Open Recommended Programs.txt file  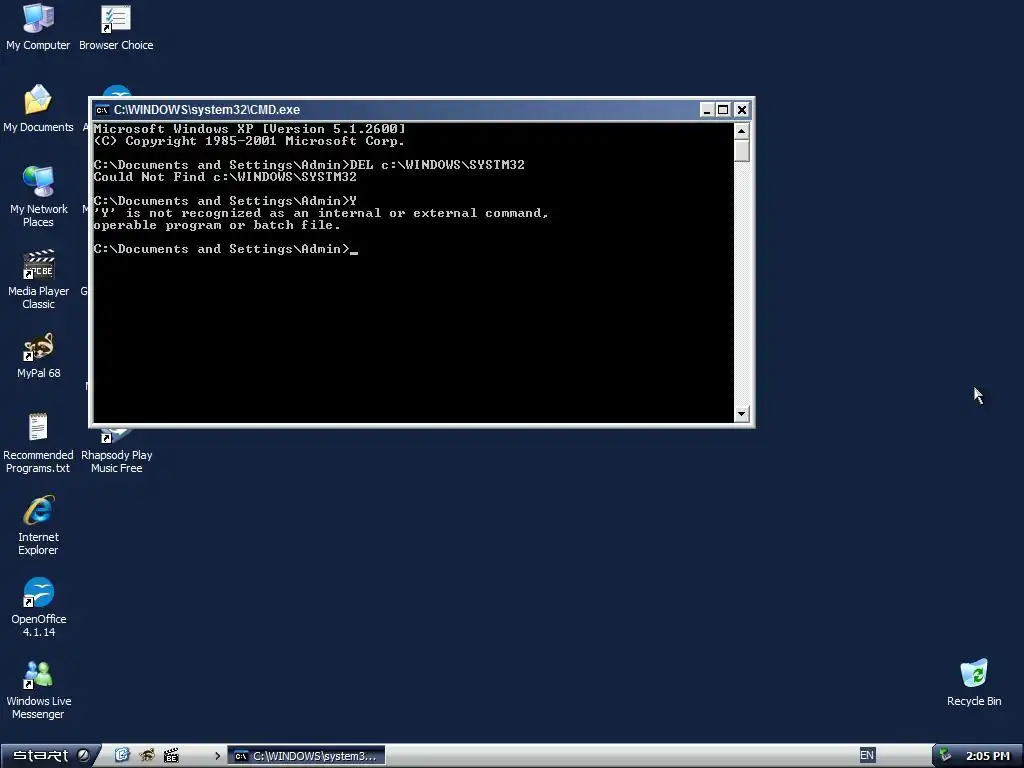coord(38,443)
